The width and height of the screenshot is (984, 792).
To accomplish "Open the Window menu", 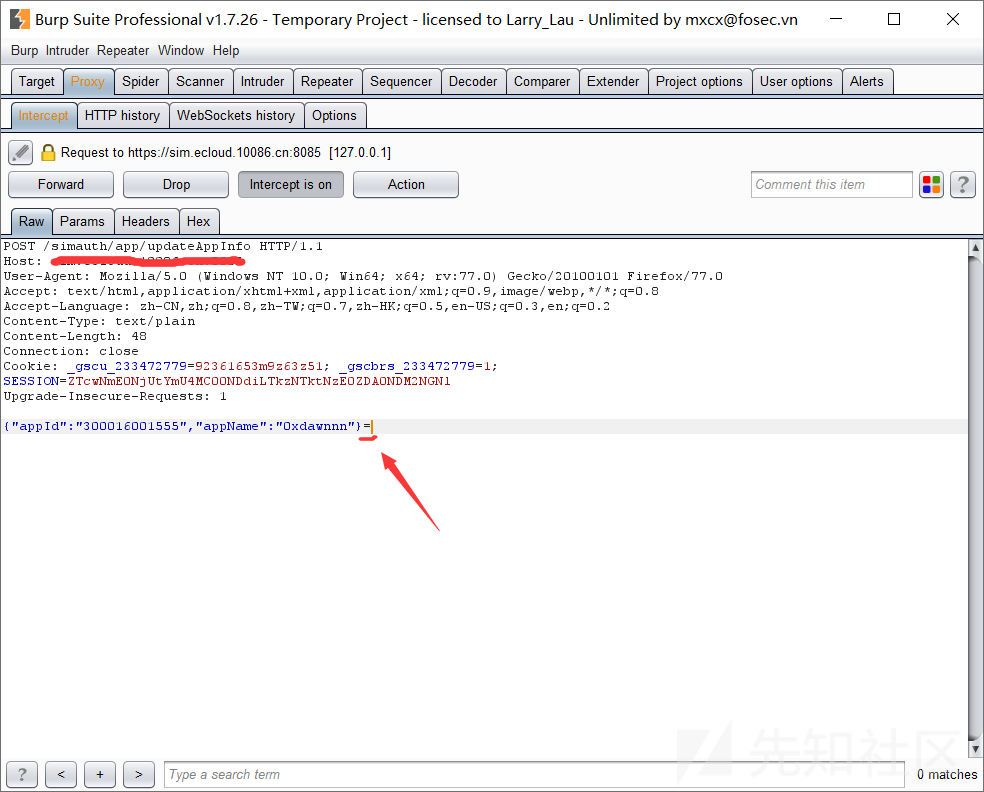I will 181,50.
